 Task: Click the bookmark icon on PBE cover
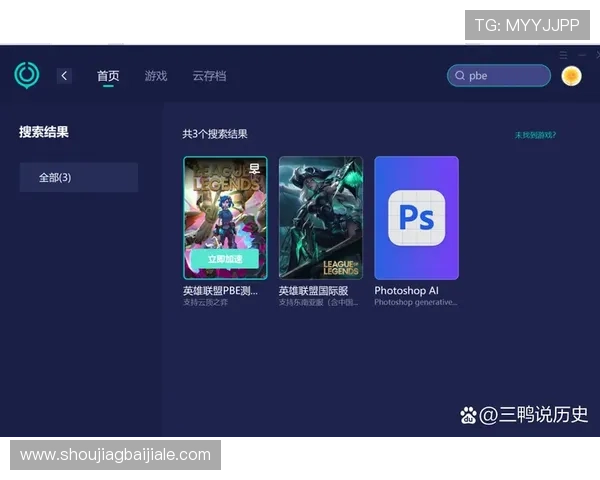coord(254,168)
